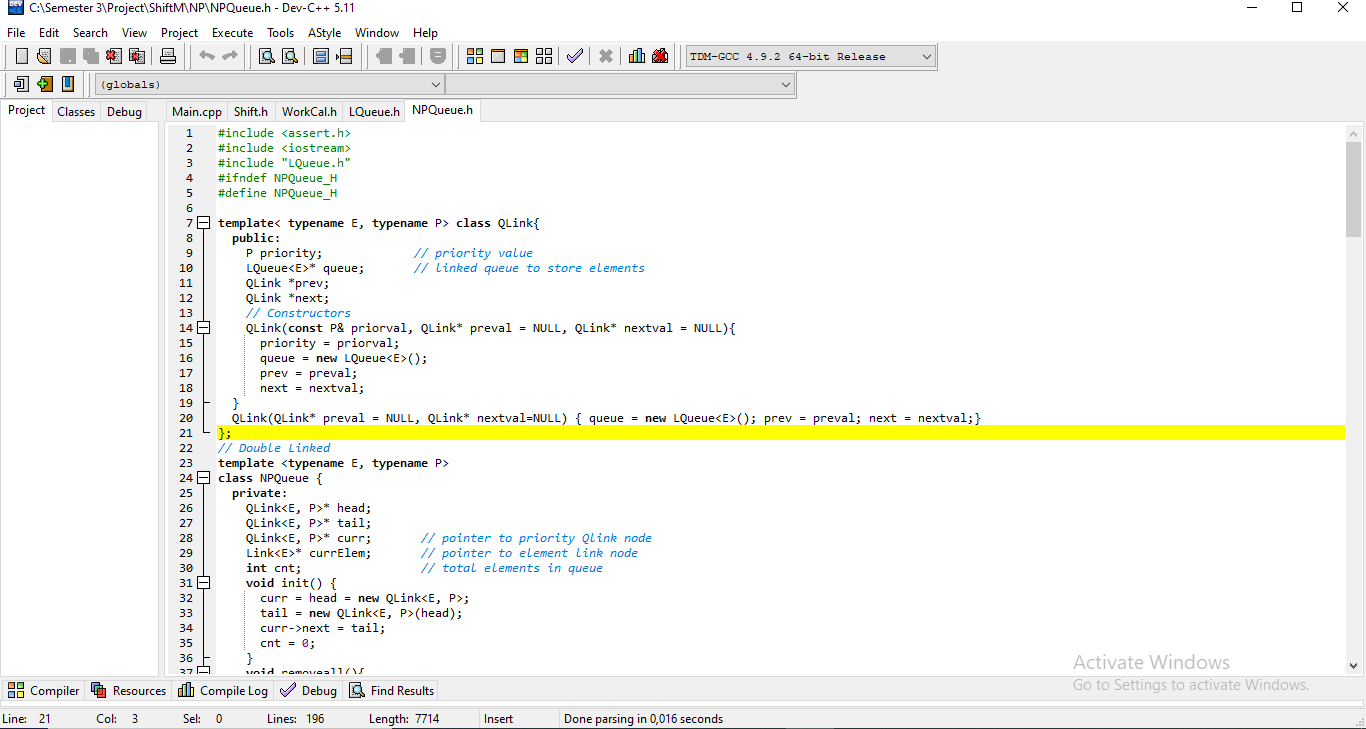Place cursor on '#include <iostream>' line
This screenshot has height=729, width=1366.
(284, 148)
